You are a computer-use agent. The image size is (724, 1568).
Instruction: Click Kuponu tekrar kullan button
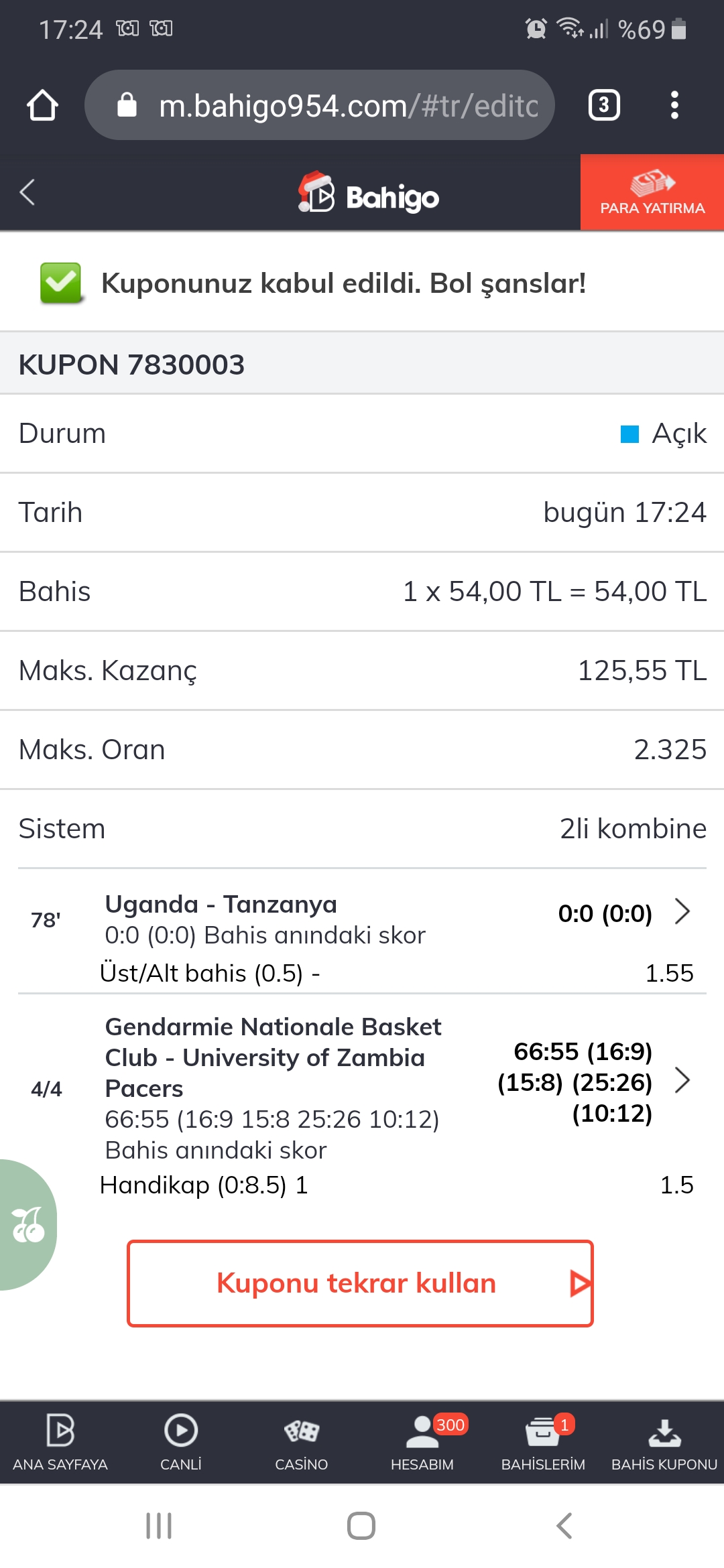(x=361, y=1283)
